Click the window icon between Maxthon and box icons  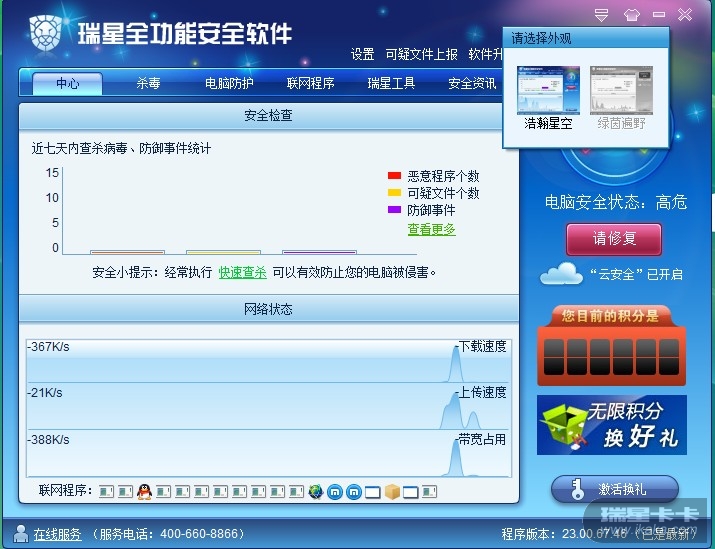click(373, 492)
